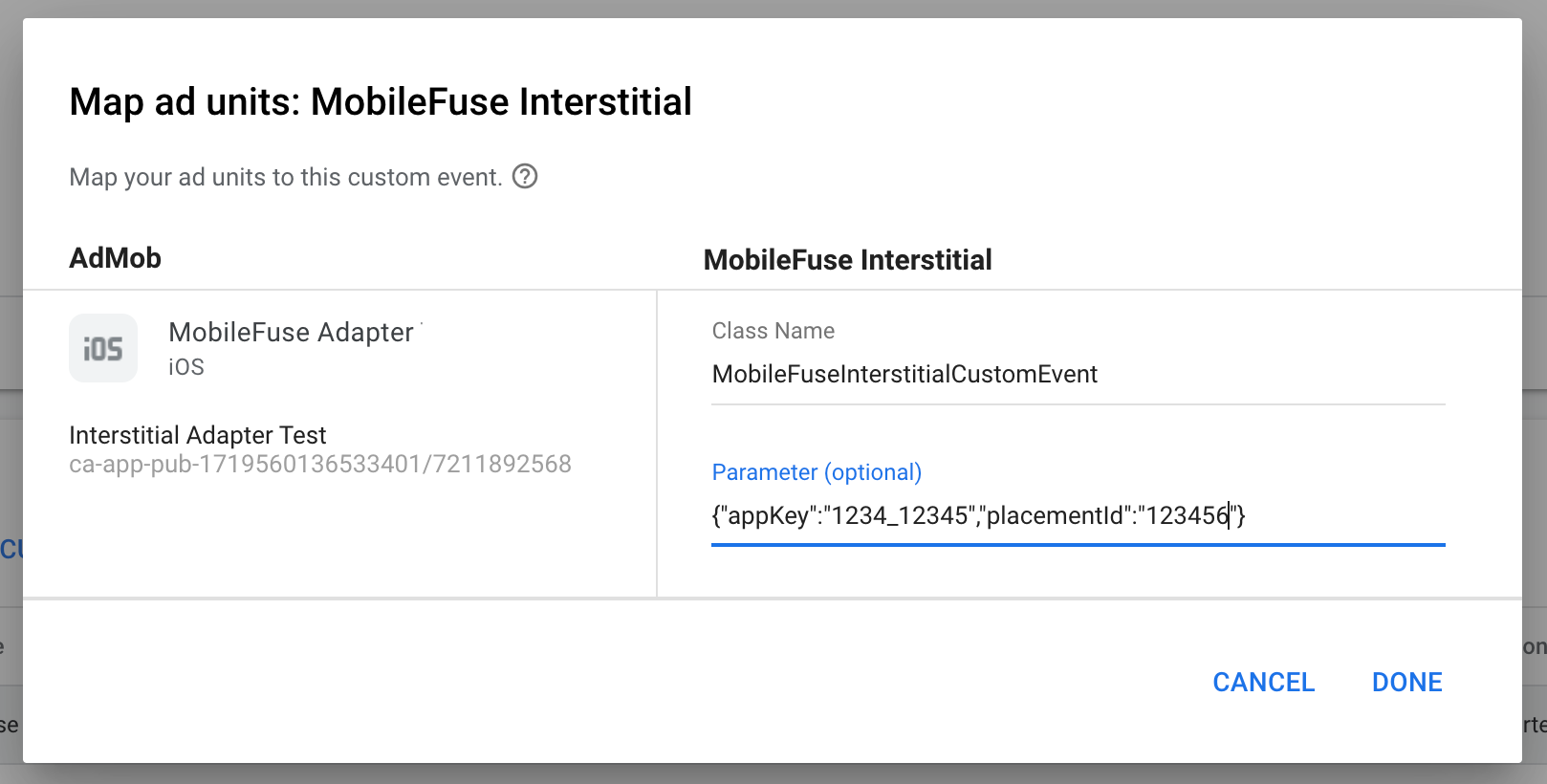
Task: Confirm mapping with the Done button
Action: point(1406,682)
